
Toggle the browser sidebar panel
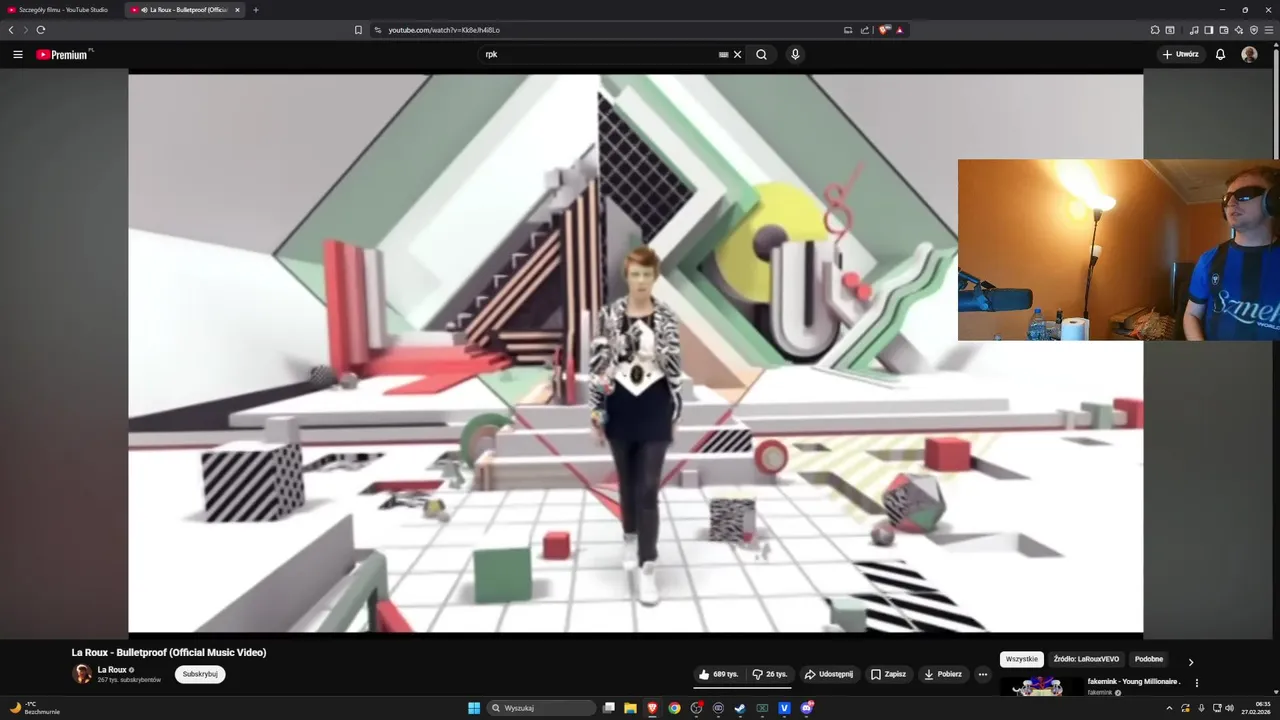coord(1209,30)
